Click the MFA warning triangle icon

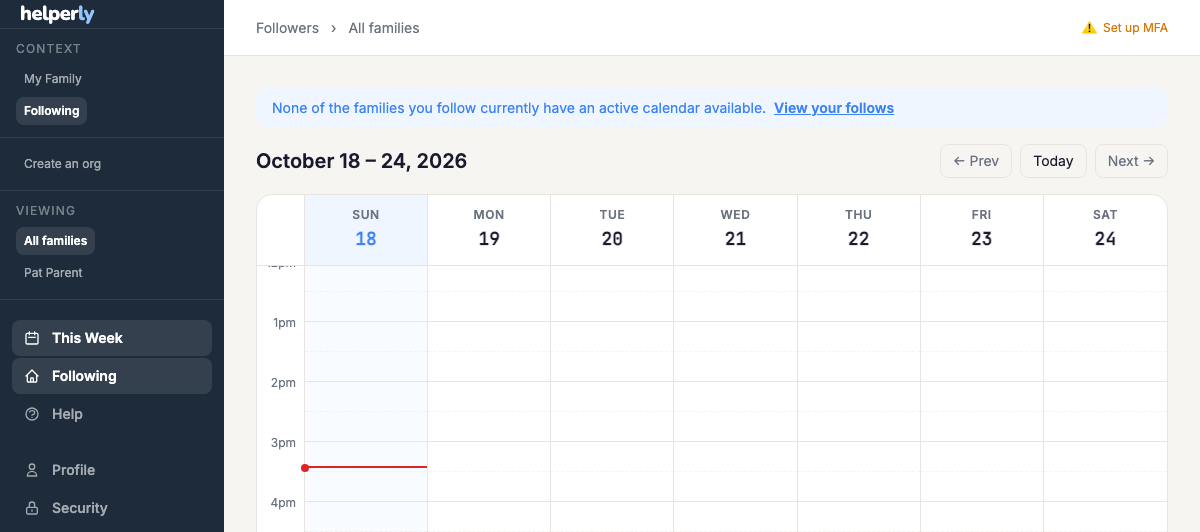pos(1089,28)
